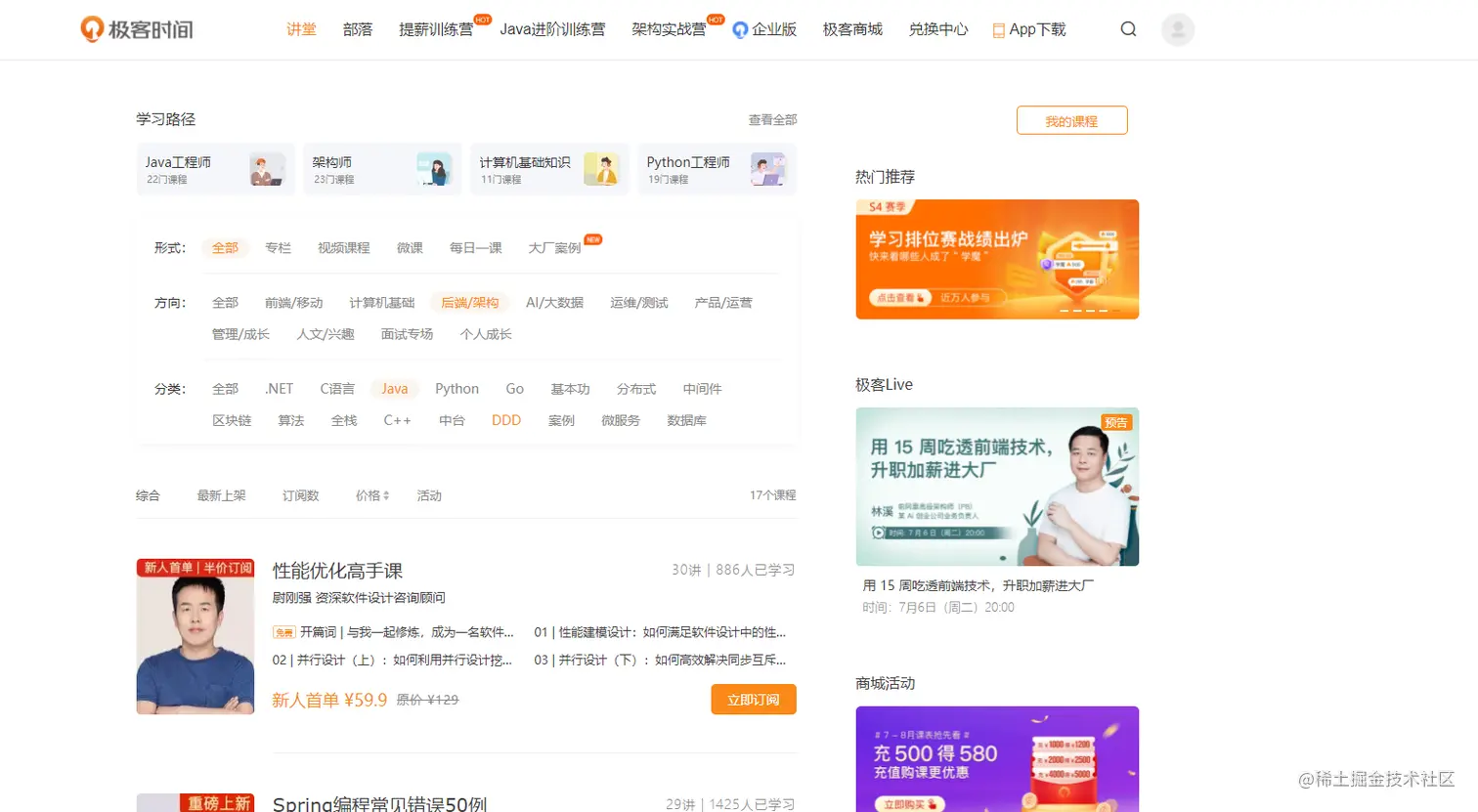Choose the 数据库 category

[686, 420]
